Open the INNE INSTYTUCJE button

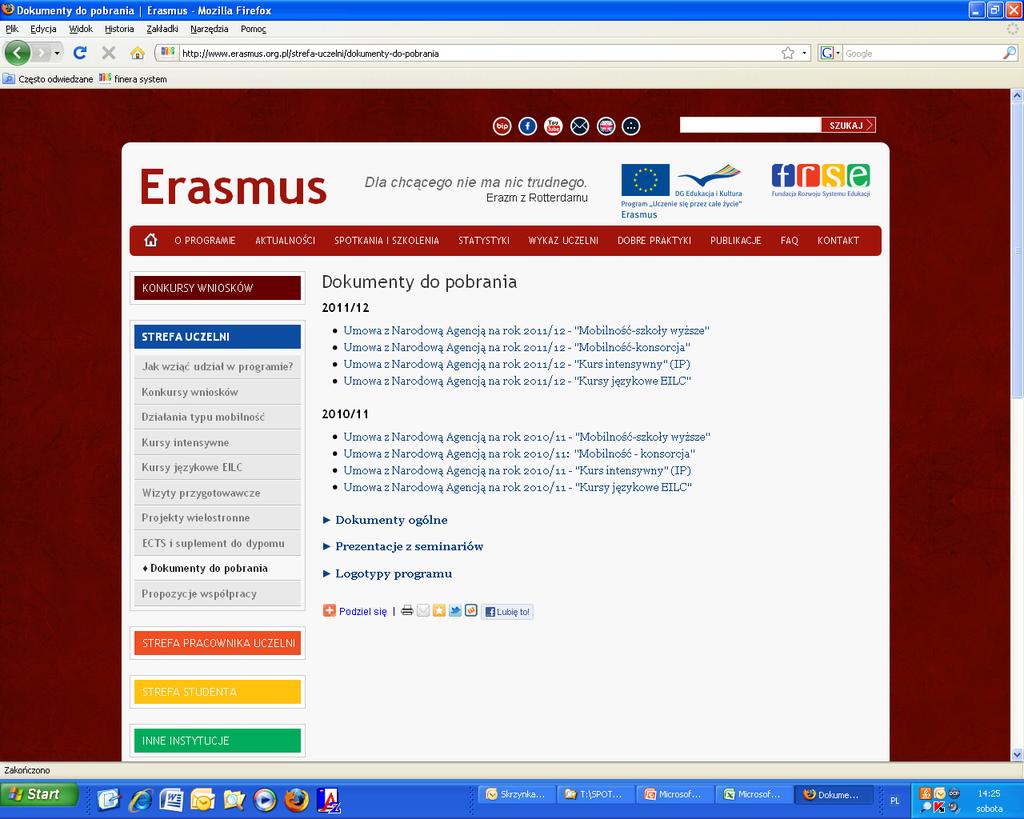click(x=217, y=741)
